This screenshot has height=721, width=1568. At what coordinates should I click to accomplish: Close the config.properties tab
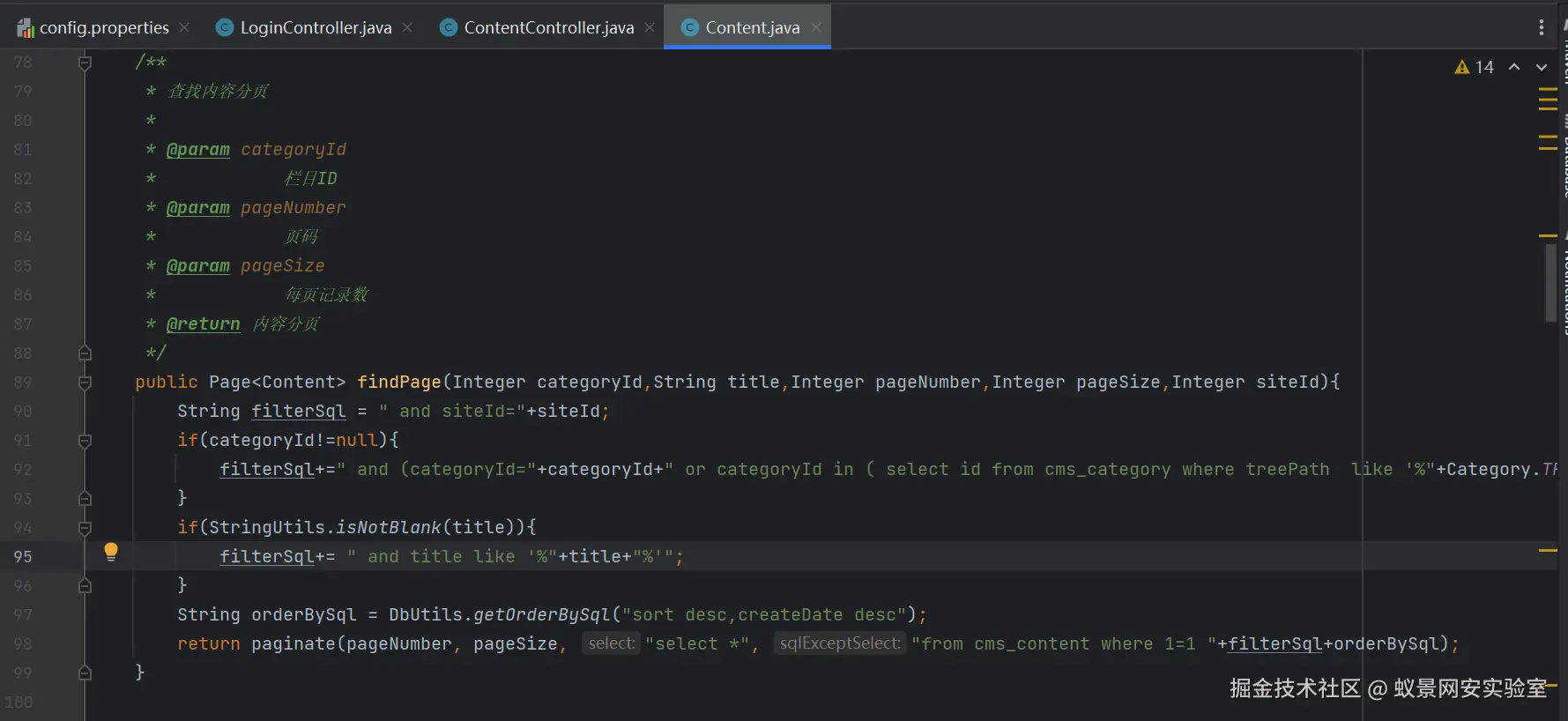(x=184, y=27)
